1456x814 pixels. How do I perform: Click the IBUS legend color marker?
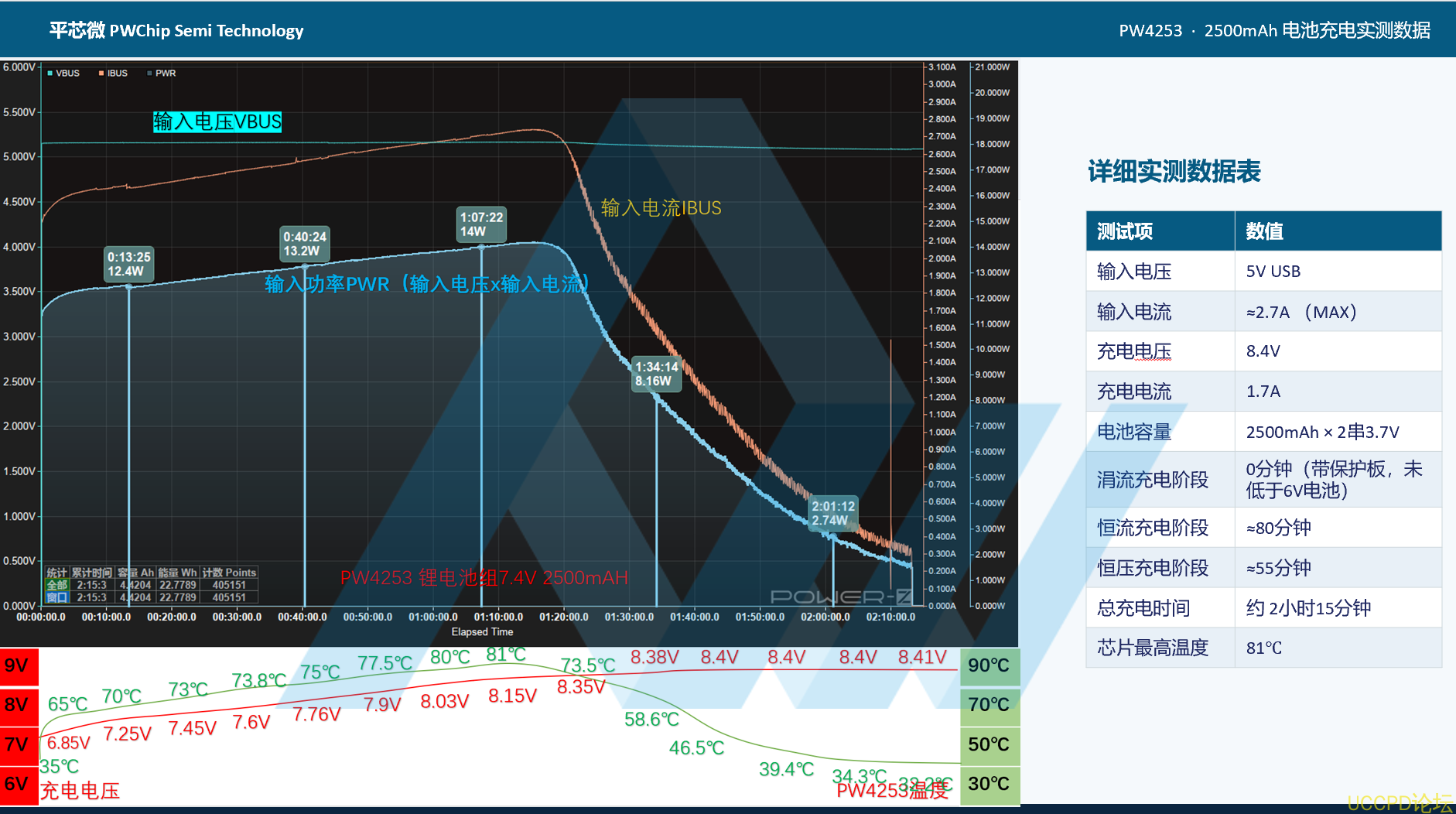click(x=101, y=74)
